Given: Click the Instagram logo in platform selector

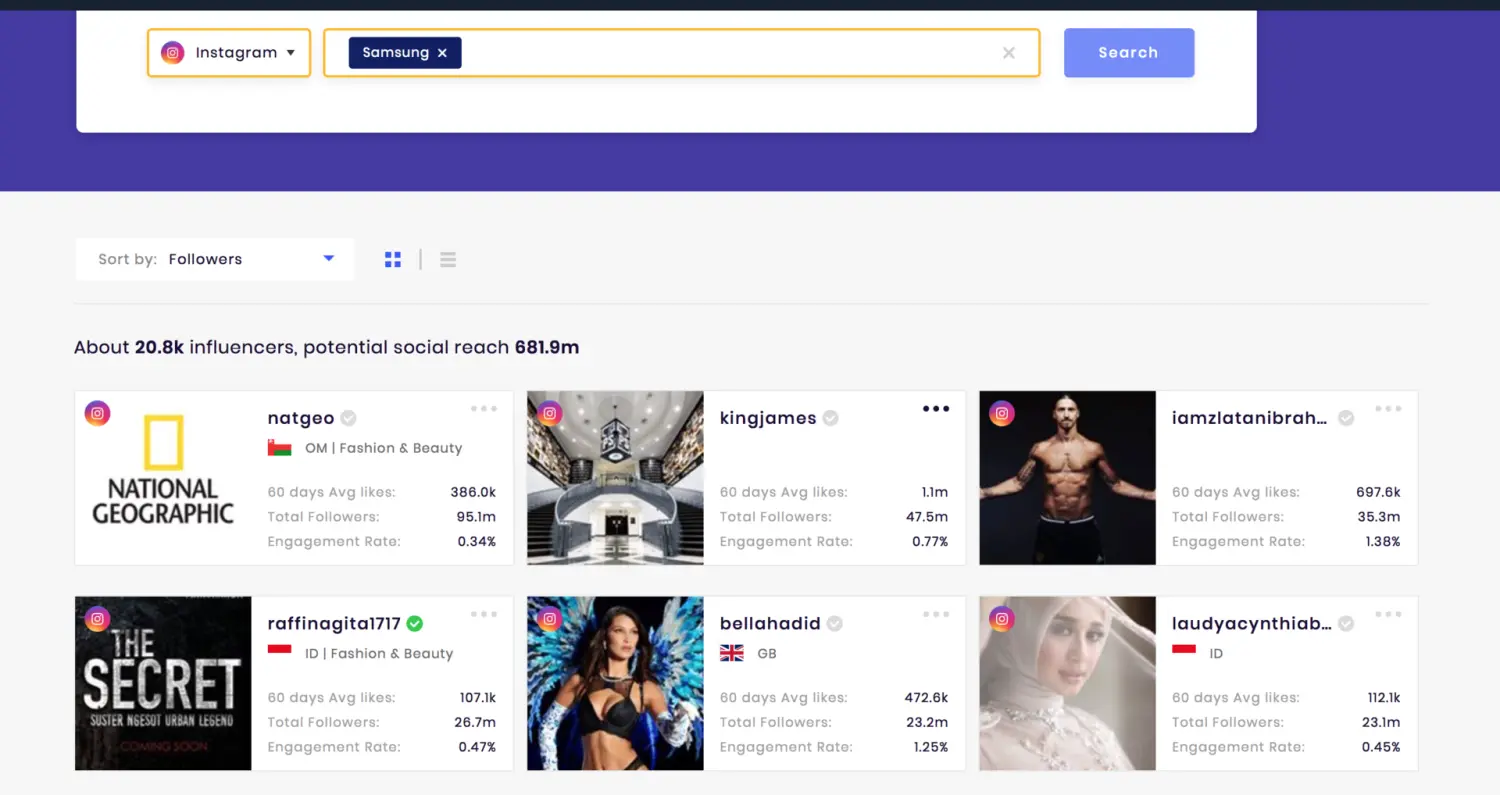Looking at the screenshot, I should pos(173,53).
